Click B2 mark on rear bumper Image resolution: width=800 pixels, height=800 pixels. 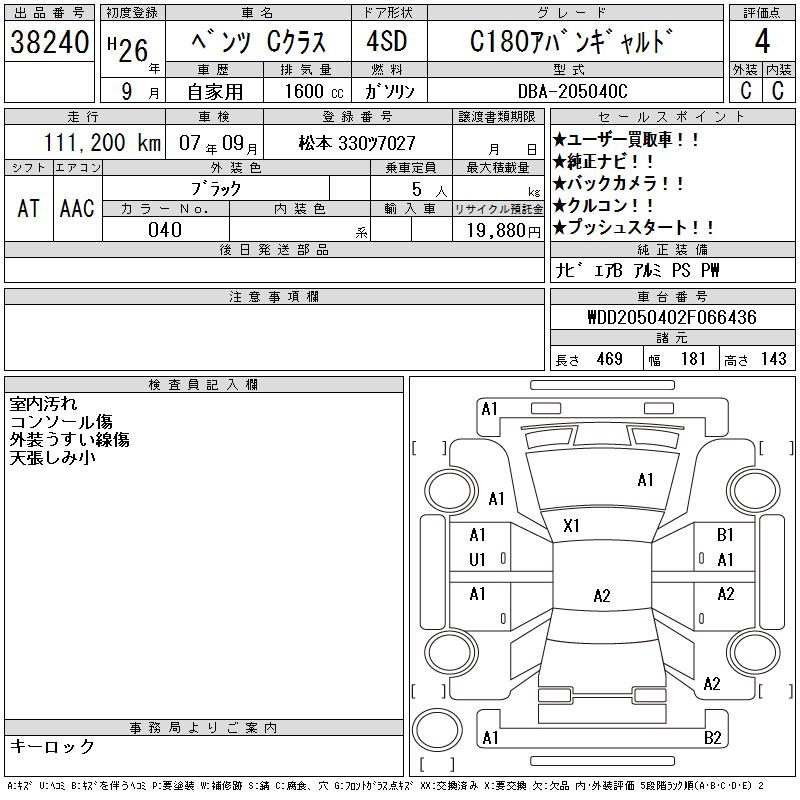(712, 738)
